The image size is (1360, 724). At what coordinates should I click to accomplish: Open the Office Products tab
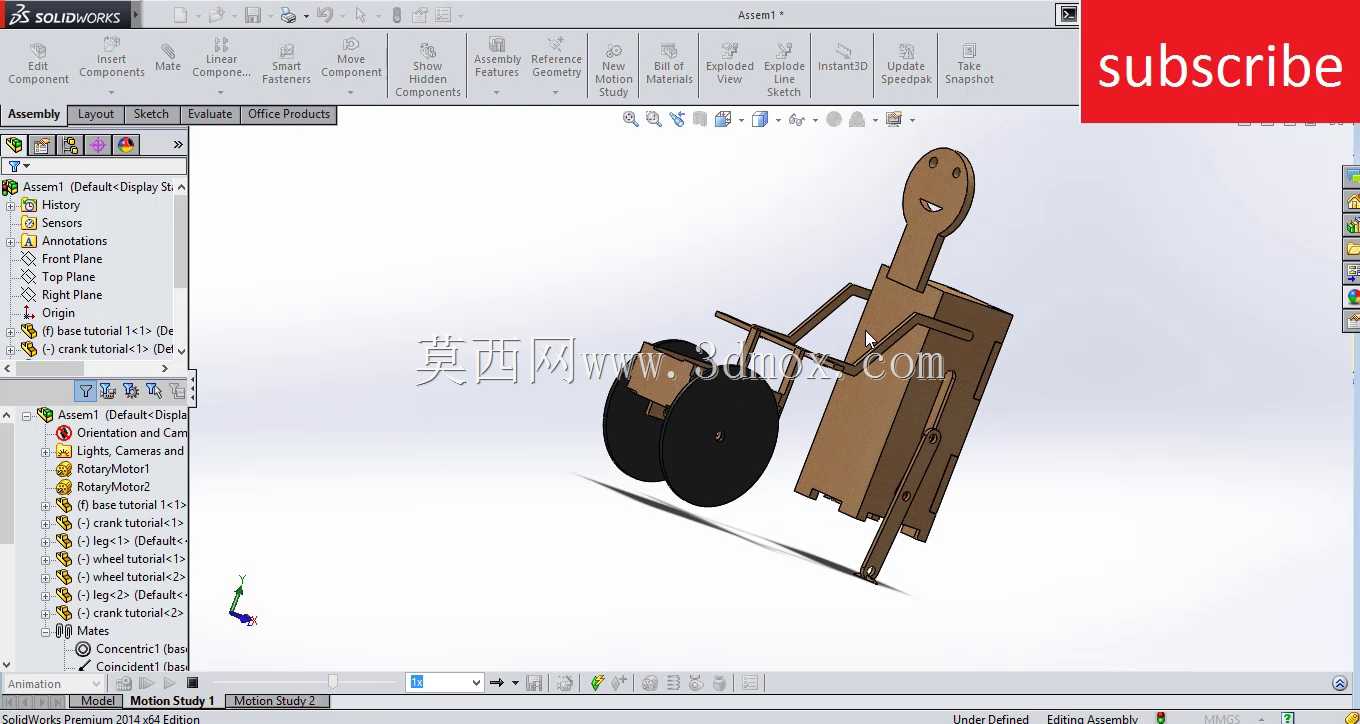click(289, 114)
